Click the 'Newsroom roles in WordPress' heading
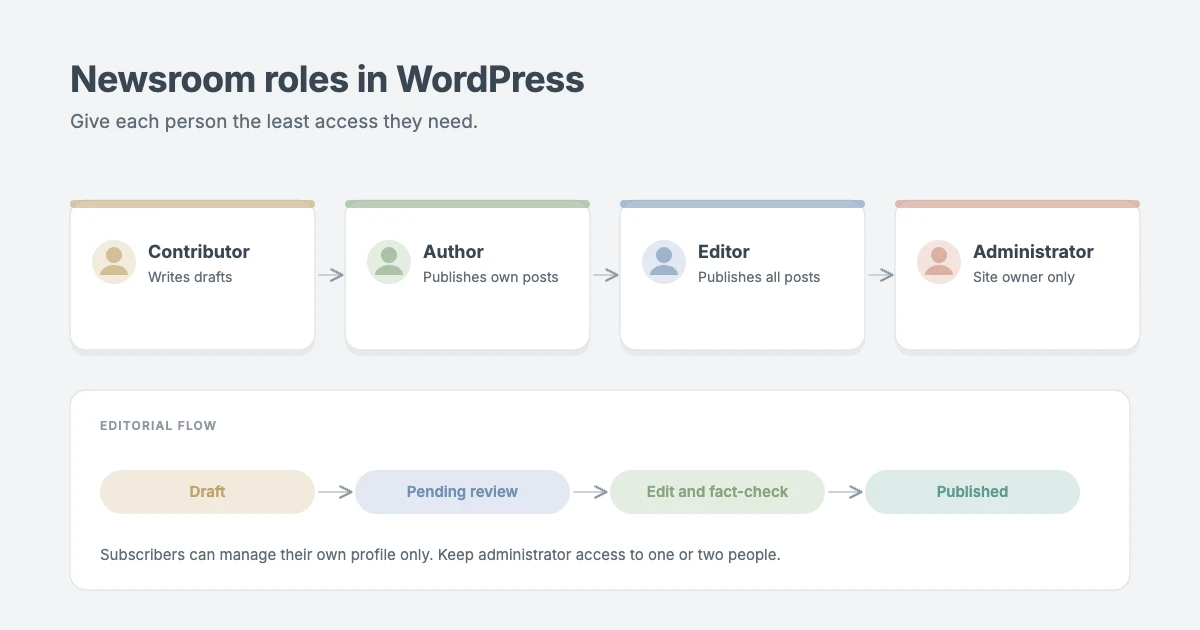1200x630 pixels. tap(327, 78)
